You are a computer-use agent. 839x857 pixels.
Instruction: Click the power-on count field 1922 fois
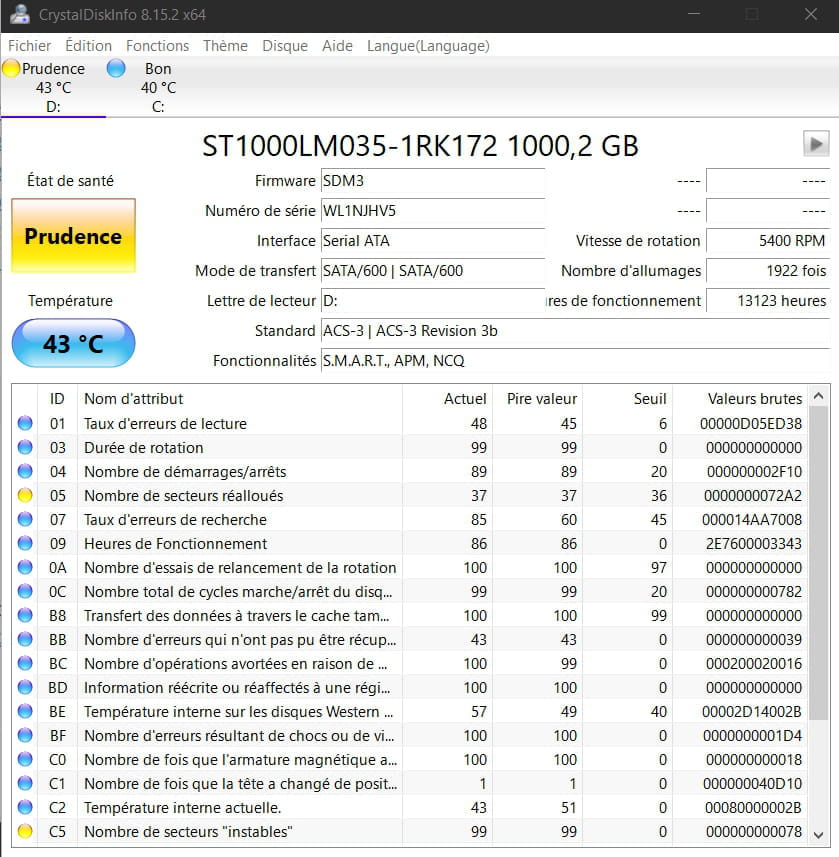[x=768, y=271]
